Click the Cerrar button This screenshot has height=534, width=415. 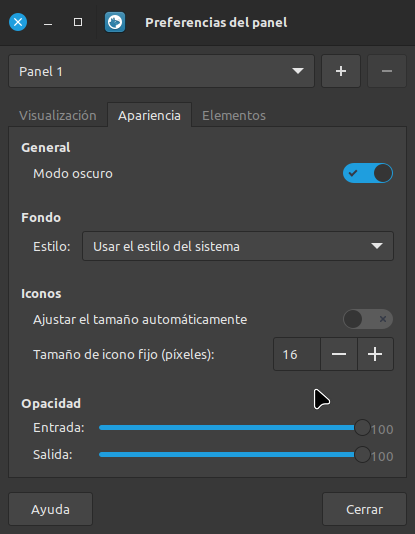tap(364, 509)
